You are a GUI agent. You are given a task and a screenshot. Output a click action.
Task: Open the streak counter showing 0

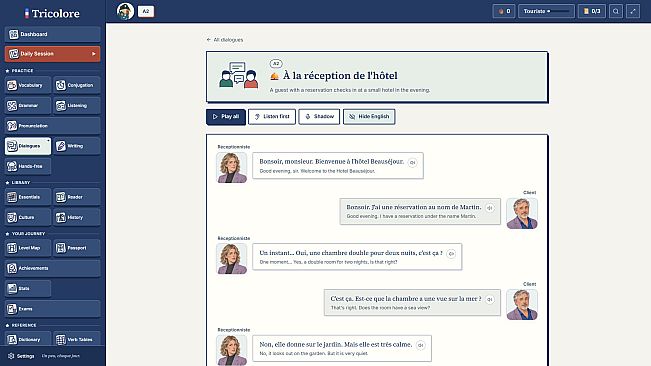504,11
